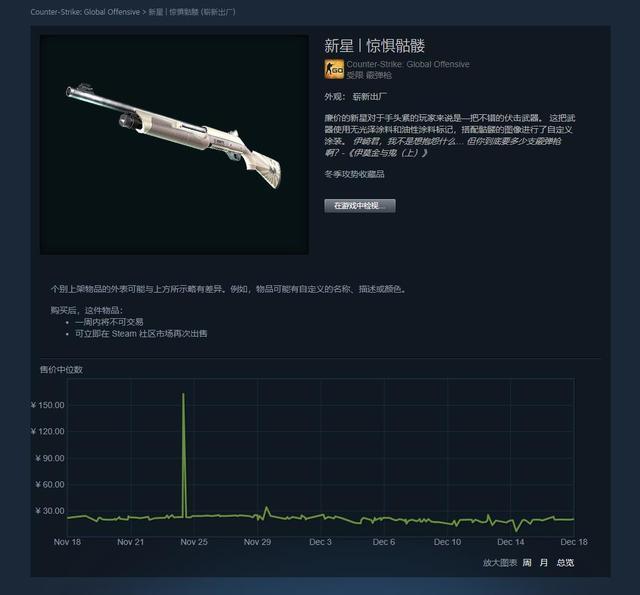Zoom the chart to 月 (month)

(x=544, y=563)
